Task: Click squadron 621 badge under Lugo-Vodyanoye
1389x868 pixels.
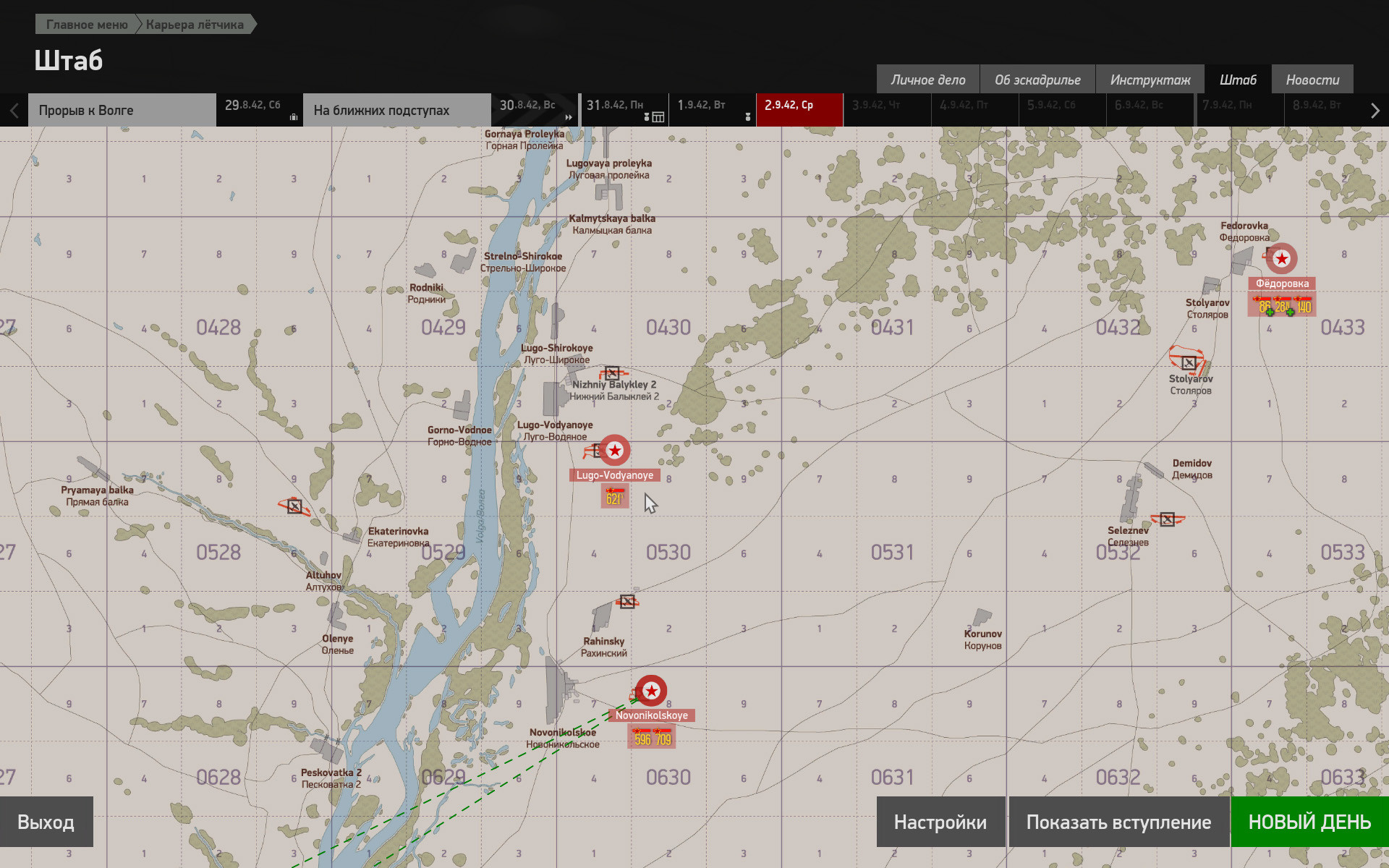Action: pos(615,497)
